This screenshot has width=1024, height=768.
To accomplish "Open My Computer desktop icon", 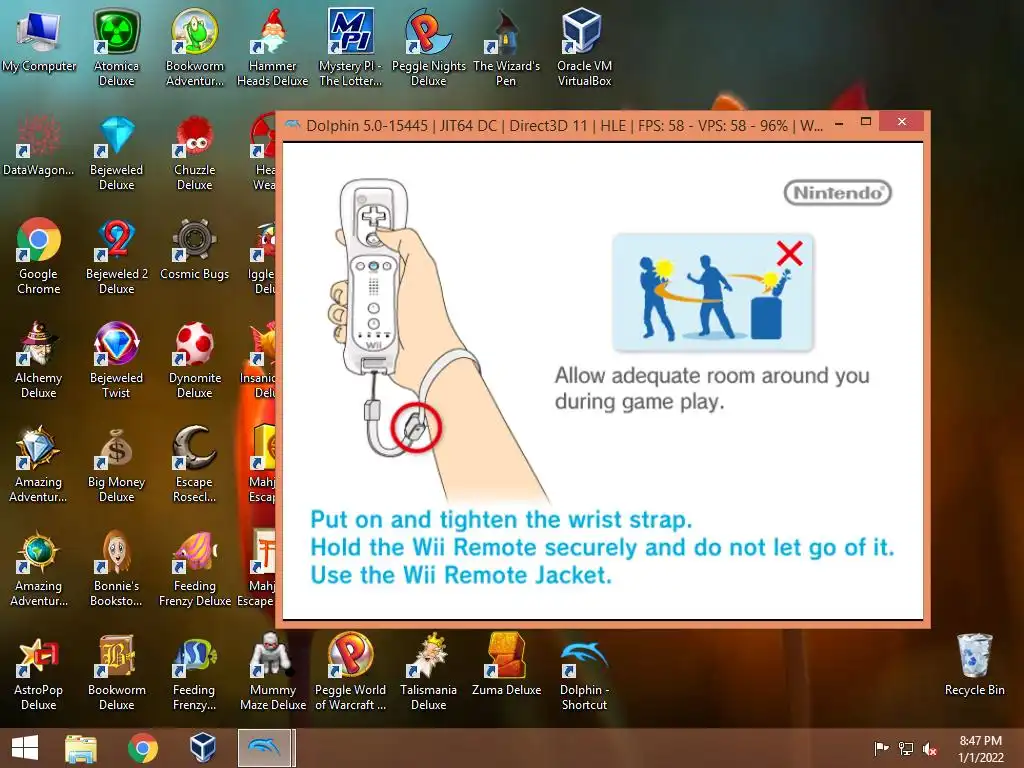I will pos(39,41).
